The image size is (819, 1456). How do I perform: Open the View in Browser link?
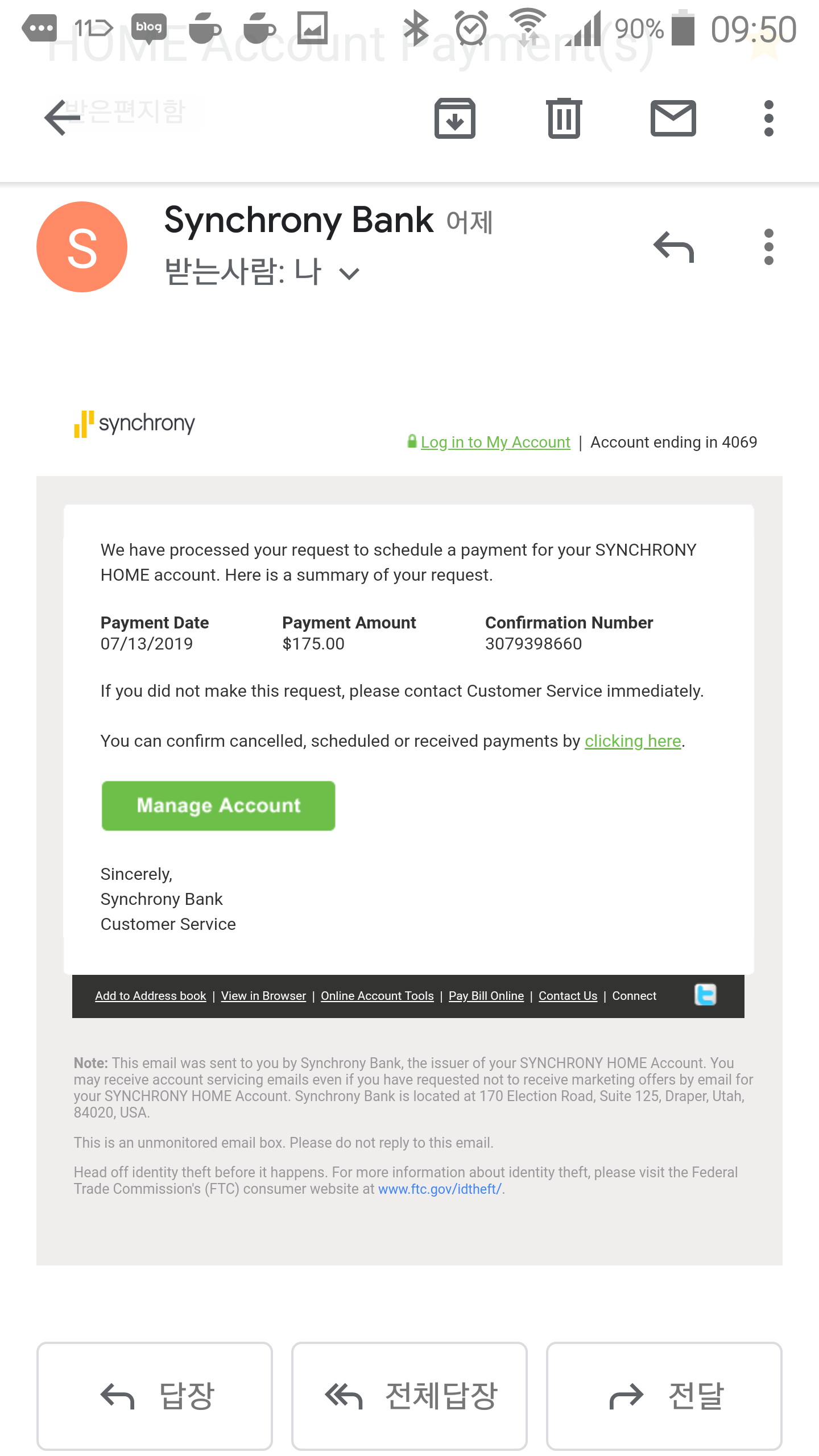[x=263, y=996]
